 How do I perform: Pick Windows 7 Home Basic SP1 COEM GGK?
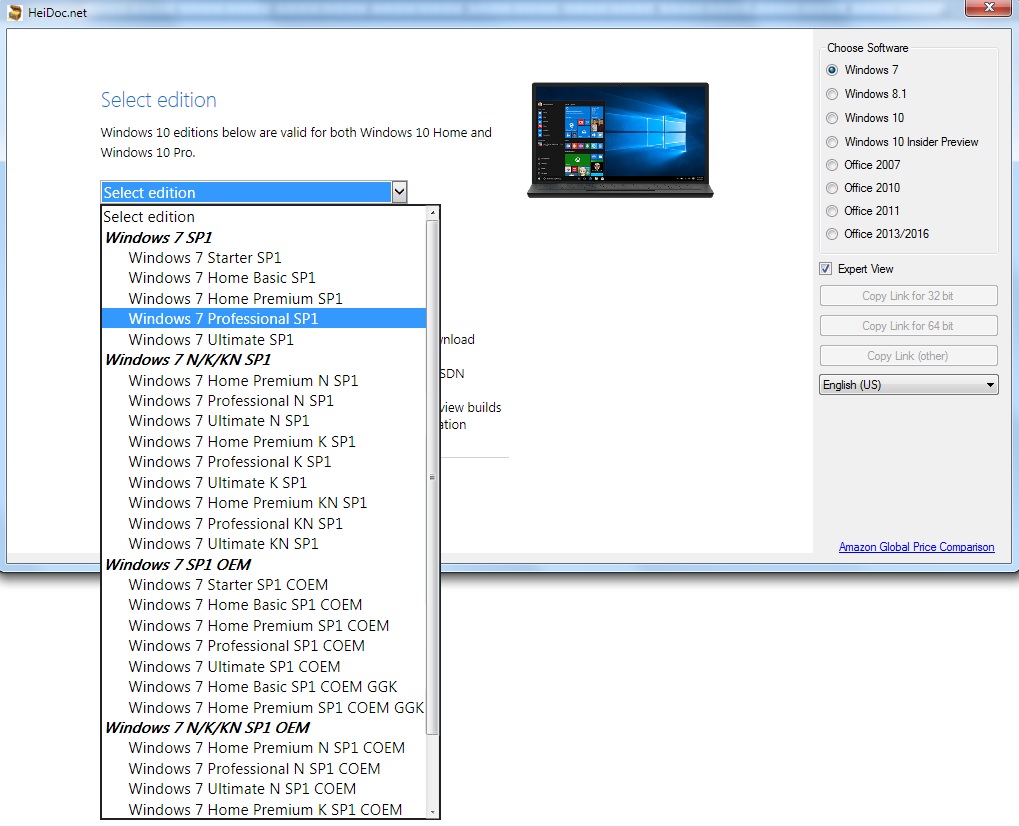click(x=264, y=686)
